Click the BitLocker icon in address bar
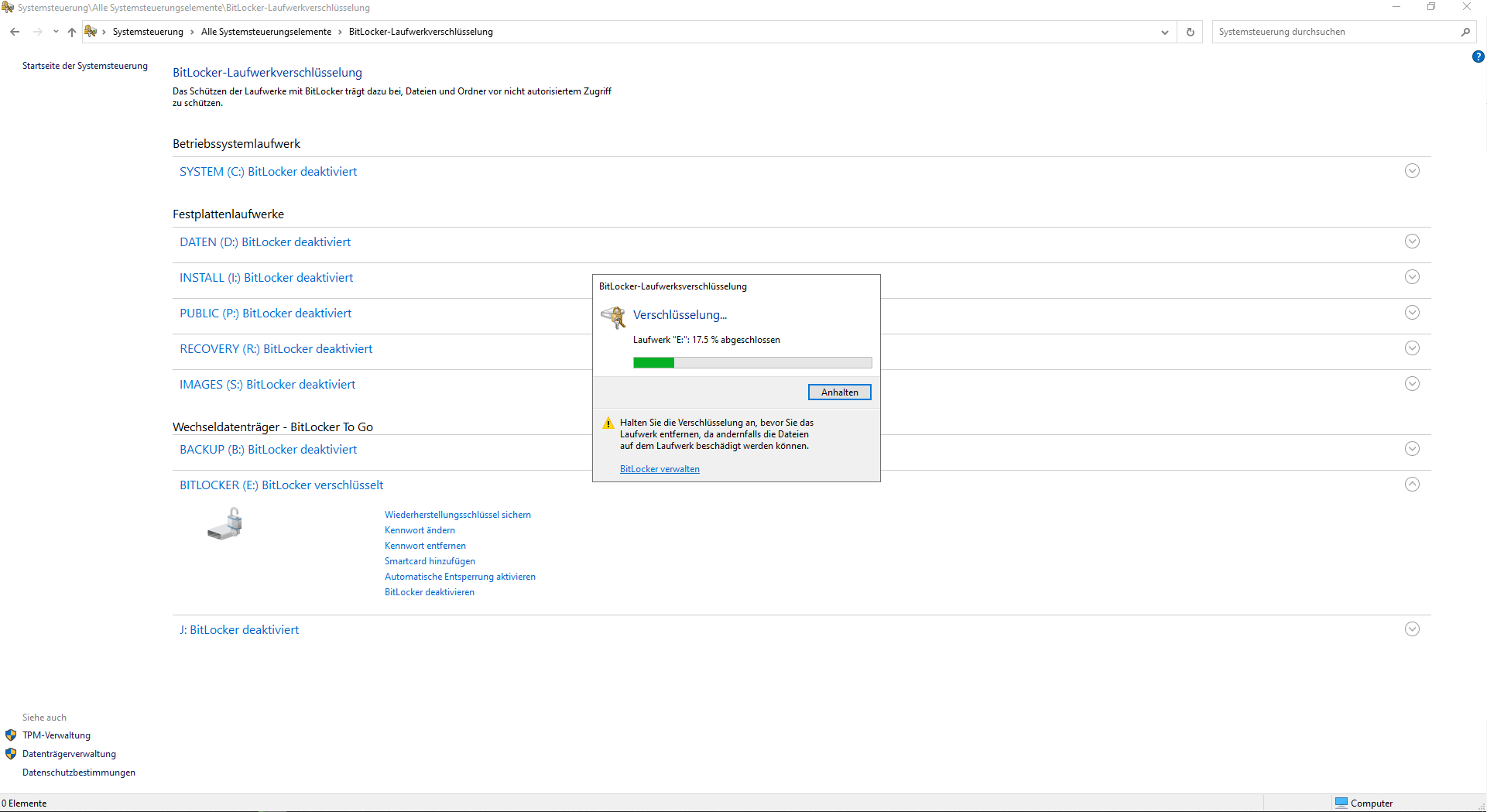Image resolution: width=1487 pixels, height=812 pixels. pos(91,32)
